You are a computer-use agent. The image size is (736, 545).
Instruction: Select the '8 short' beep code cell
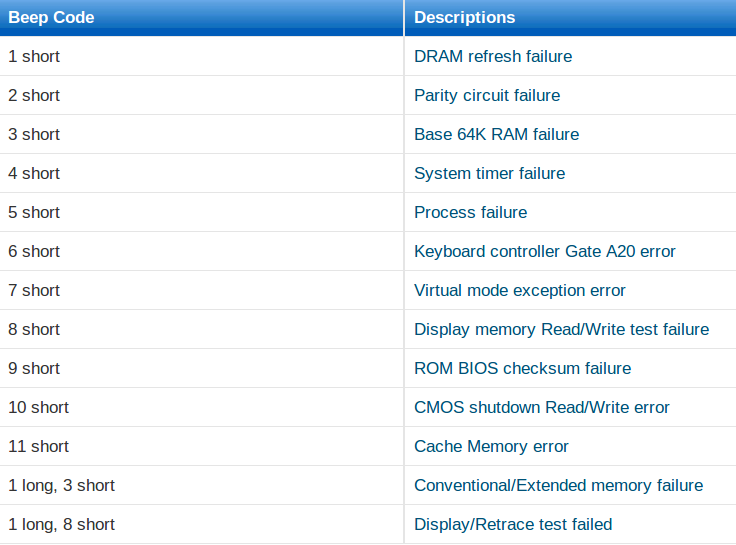(x=201, y=329)
